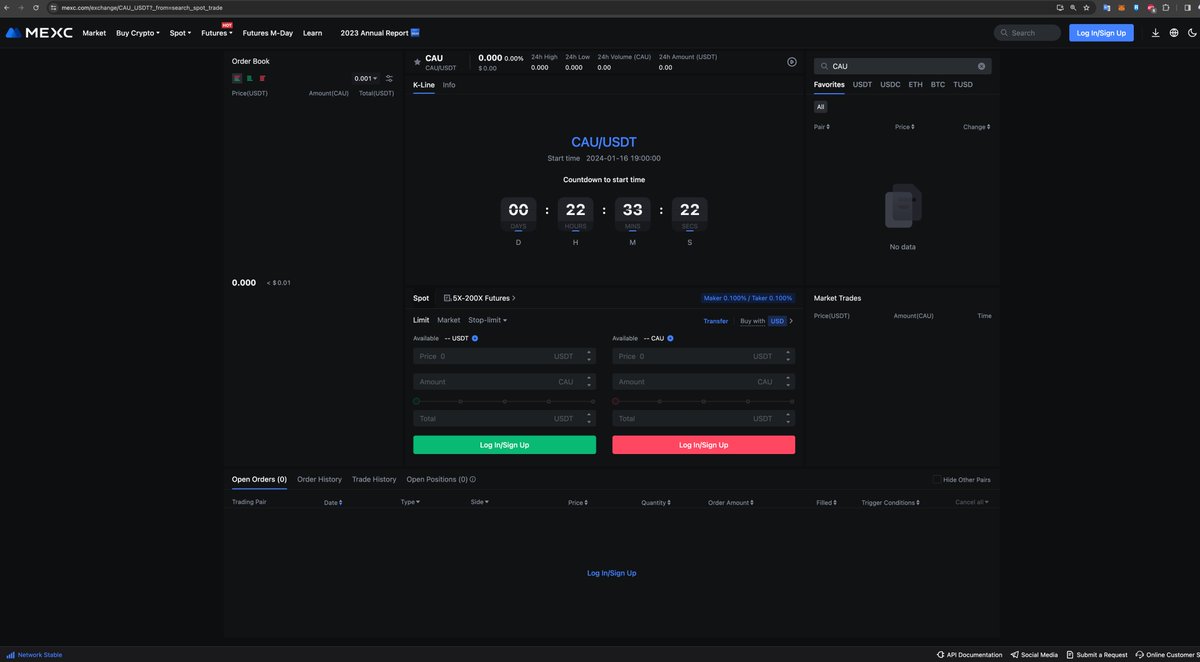1200x662 pixels.
Task: Sort pair list by Price
Action: [x=905, y=127]
